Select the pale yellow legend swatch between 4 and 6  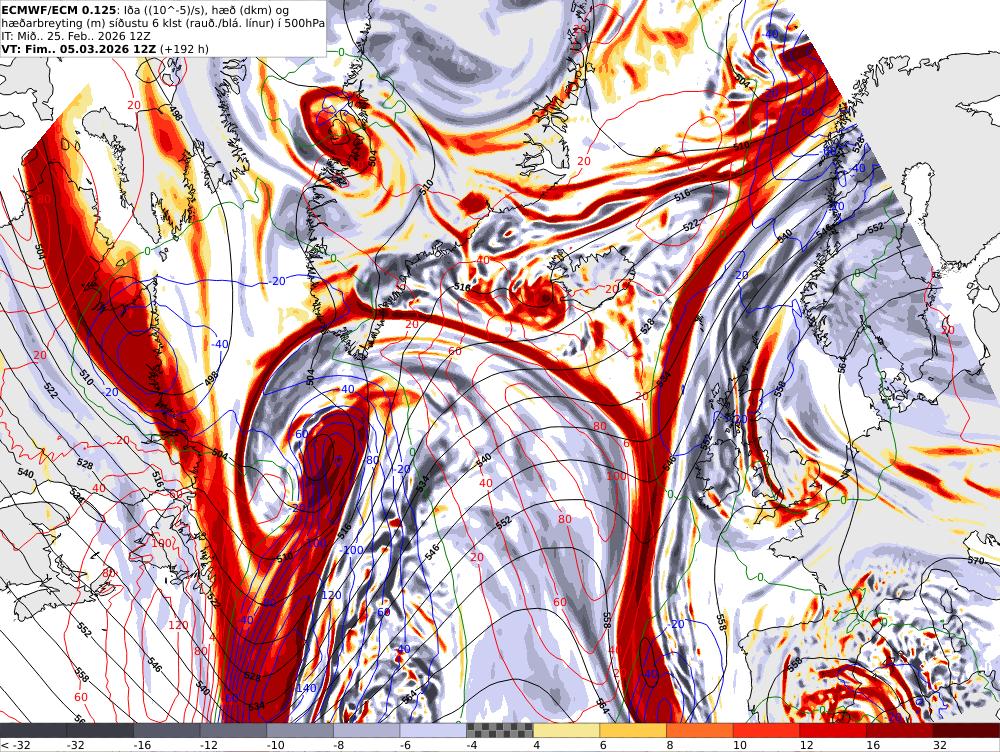click(567, 731)
